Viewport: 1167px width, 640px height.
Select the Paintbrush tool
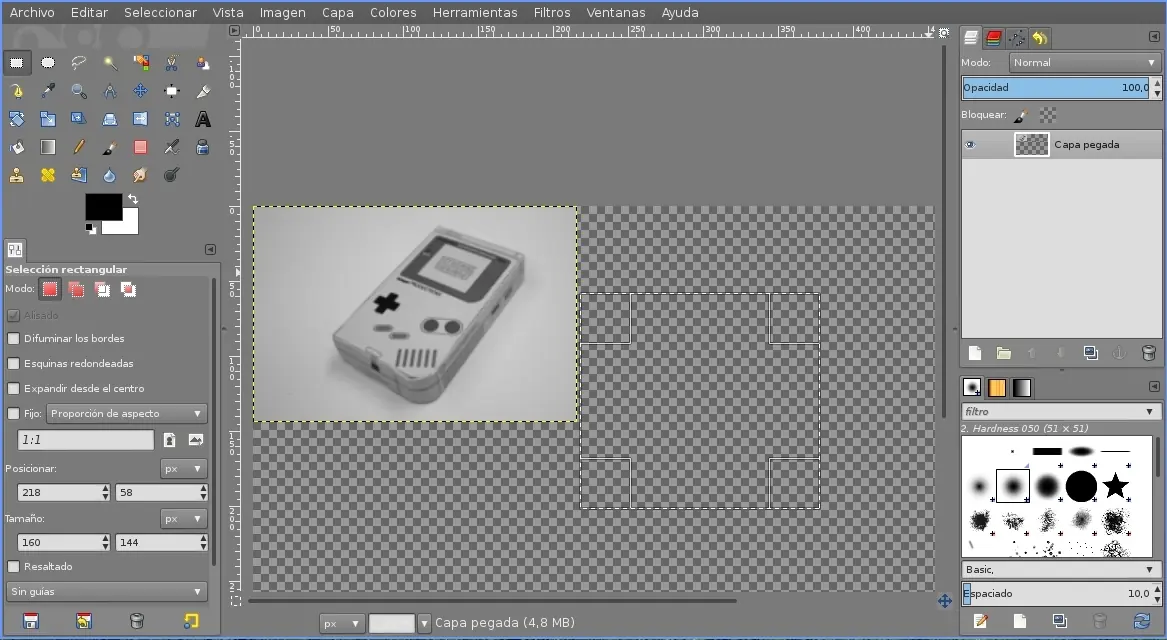(x=110, y=146)
